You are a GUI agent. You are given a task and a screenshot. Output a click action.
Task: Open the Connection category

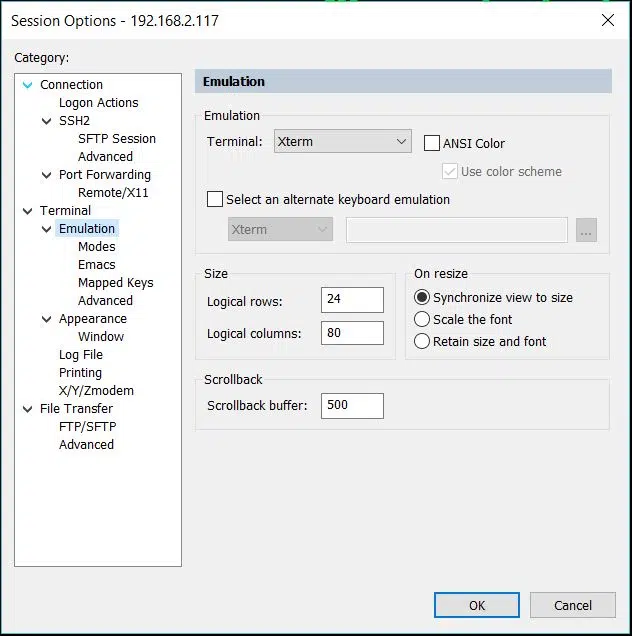[71, 85]
